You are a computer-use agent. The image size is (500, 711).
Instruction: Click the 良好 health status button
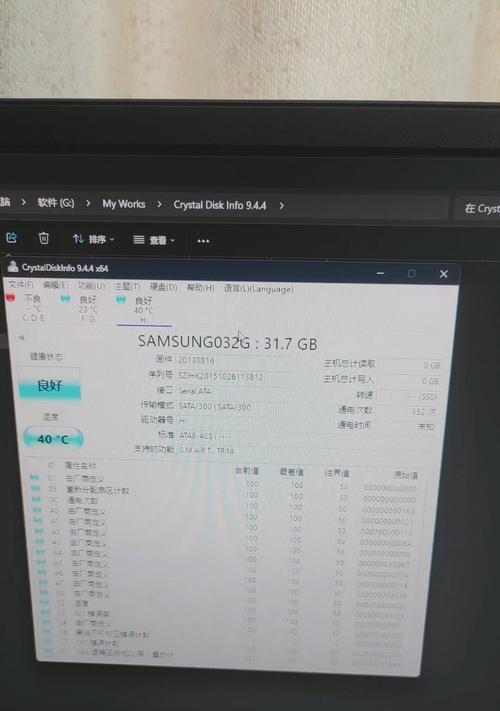click(50, 385)
